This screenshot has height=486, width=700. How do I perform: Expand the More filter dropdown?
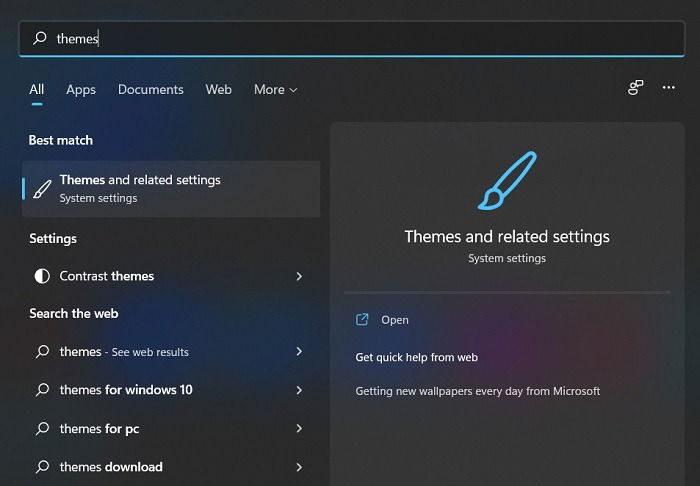pos(275,90)
